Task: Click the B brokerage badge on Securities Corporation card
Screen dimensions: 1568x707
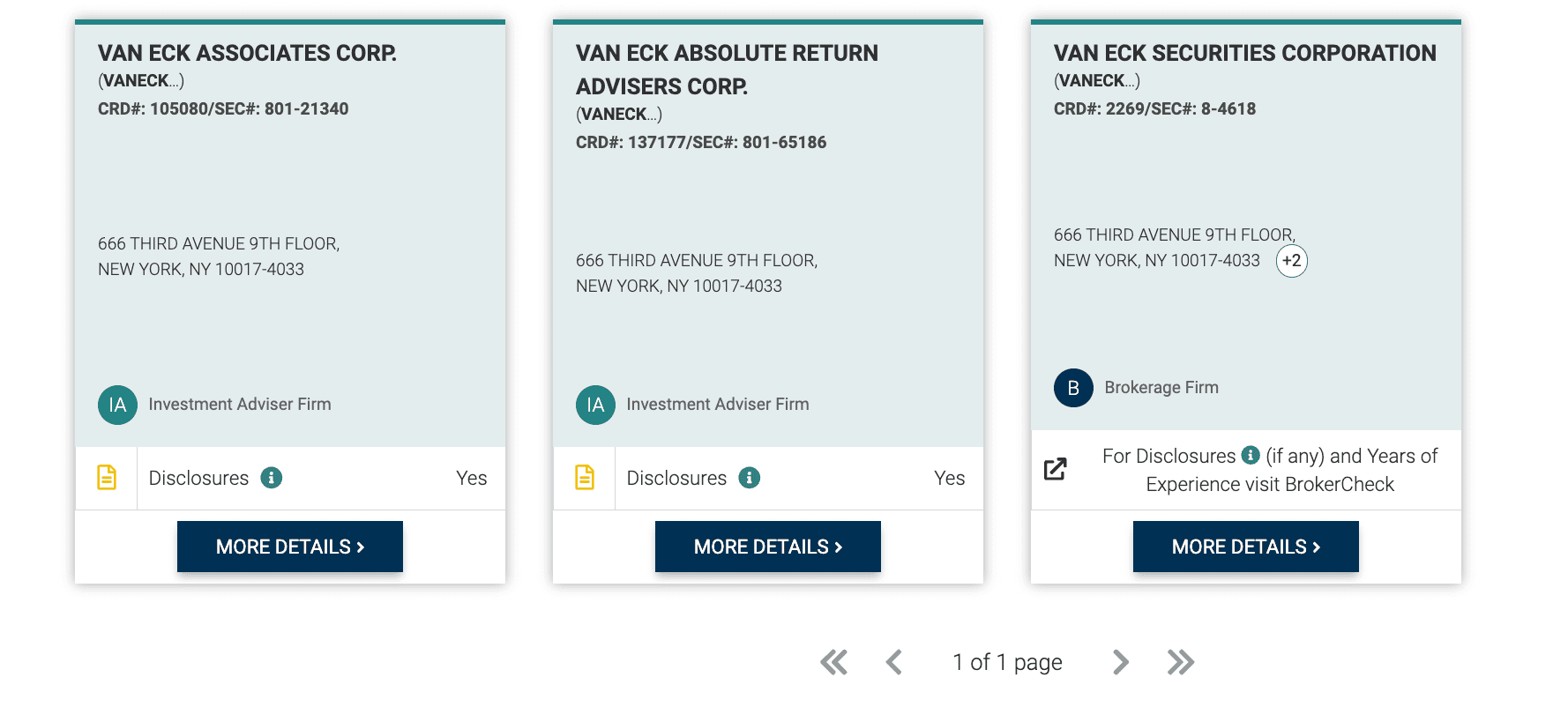Action: tap(1073, 388)
